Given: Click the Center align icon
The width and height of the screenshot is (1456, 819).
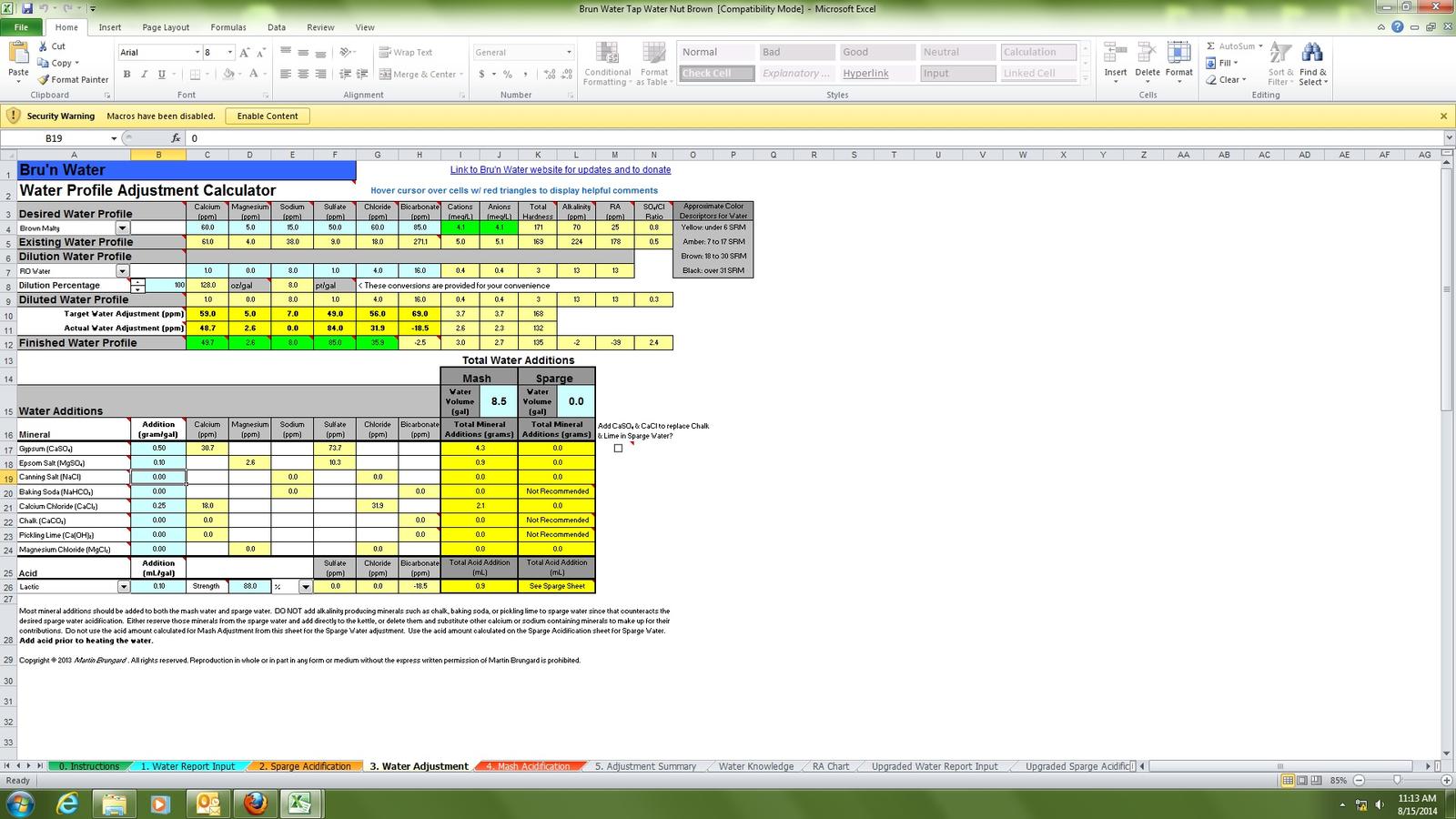Looking at the screenshot, I should coord(303,75).
